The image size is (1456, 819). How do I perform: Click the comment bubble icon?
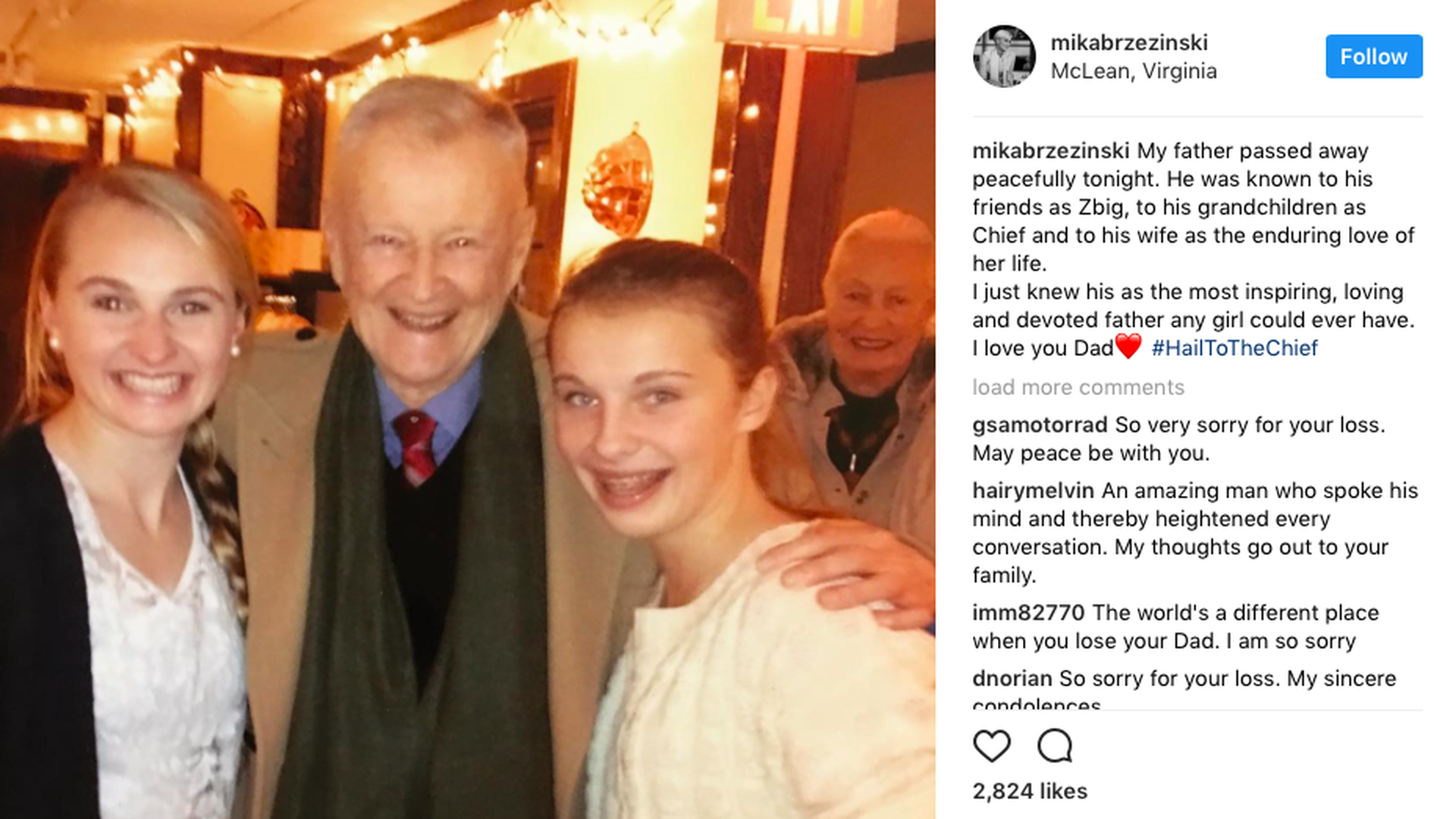[1055, 746]
